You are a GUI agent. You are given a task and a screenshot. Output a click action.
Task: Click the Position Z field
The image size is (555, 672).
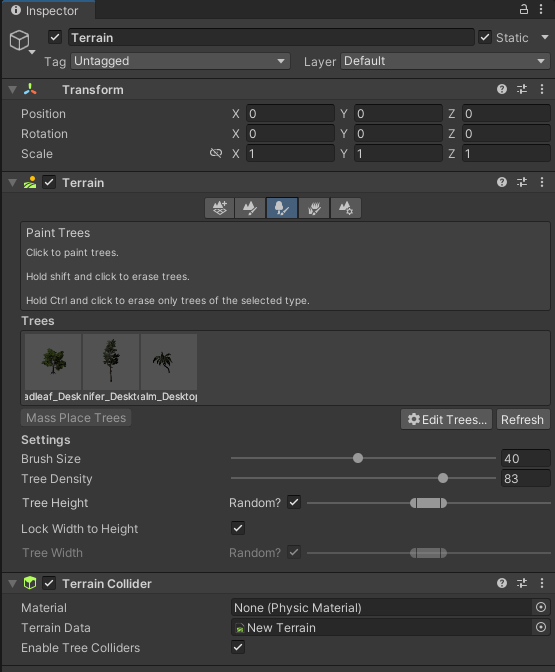pyautogui.click(x=506, y=114)
